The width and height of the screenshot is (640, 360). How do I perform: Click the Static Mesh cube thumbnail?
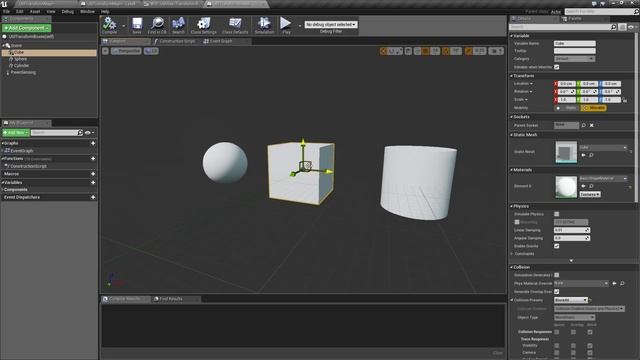(566, 152)
